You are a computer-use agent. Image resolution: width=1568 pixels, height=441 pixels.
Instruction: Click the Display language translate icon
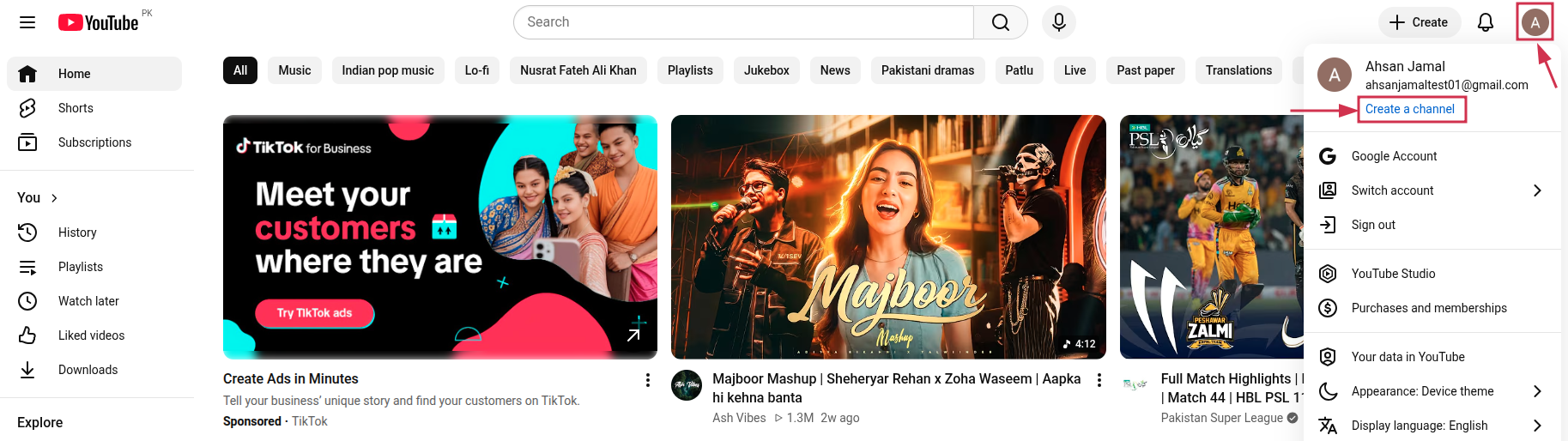pos(1328,426)
